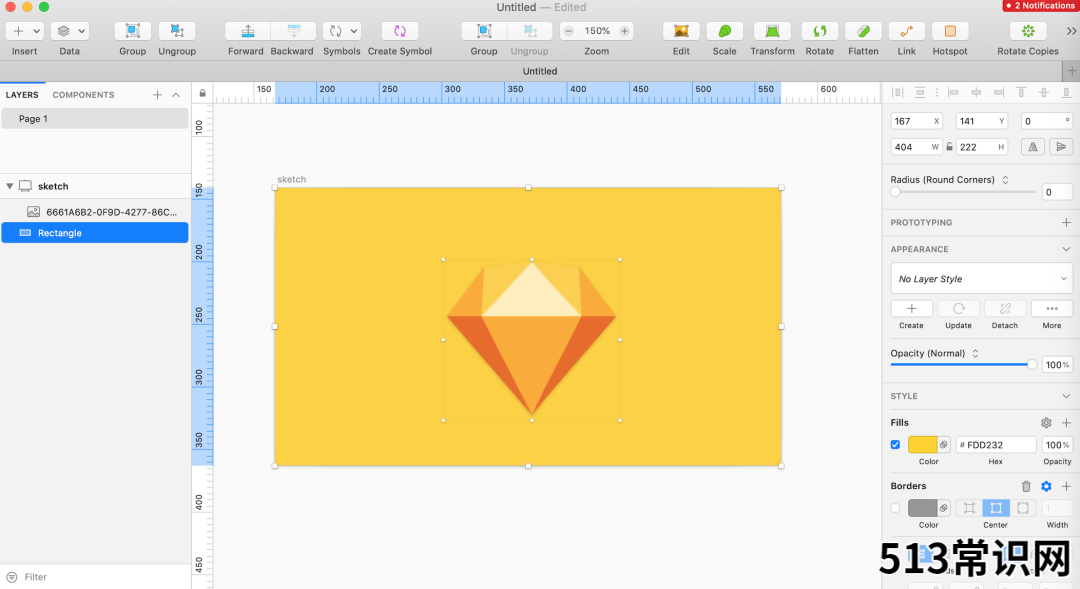1080x589 pixels.
Task: Open the Data dropdown menu
Action: click(x=70, y=31)
